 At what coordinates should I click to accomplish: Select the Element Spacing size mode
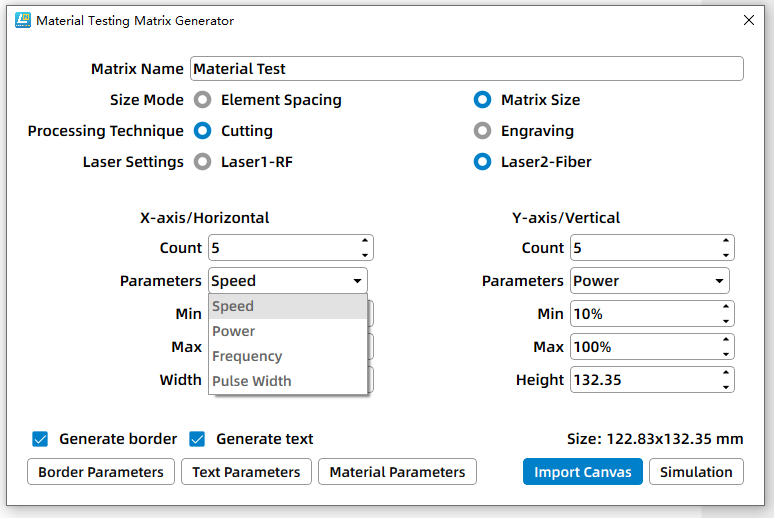203,100
